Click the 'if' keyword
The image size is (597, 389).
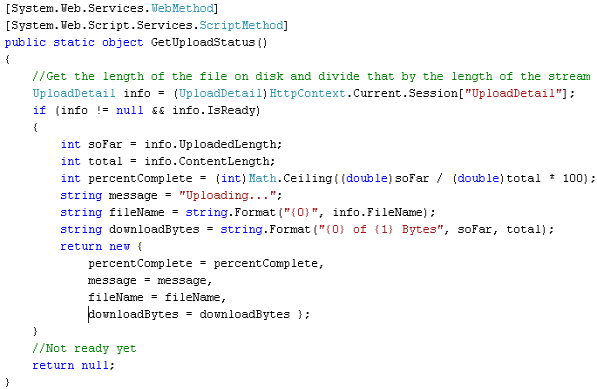point(39,110)
